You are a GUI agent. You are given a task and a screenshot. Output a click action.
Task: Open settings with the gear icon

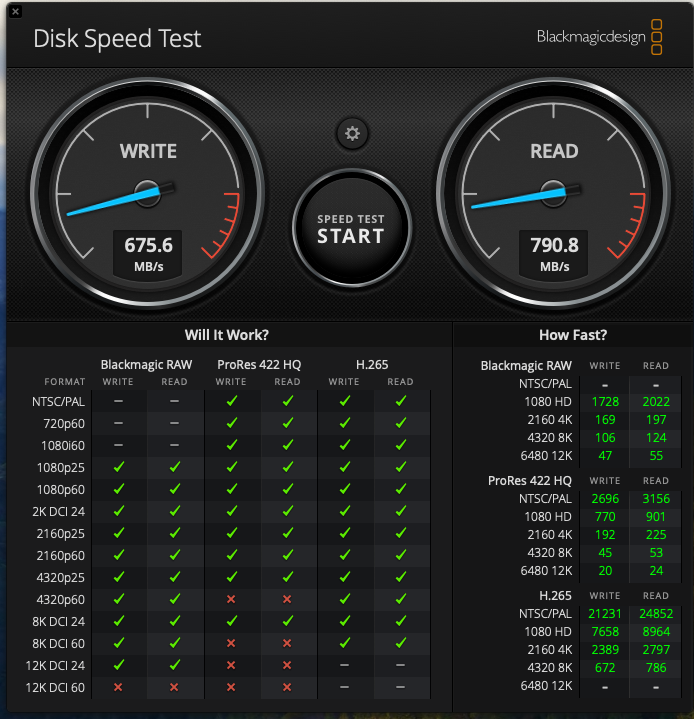point(352,133)
